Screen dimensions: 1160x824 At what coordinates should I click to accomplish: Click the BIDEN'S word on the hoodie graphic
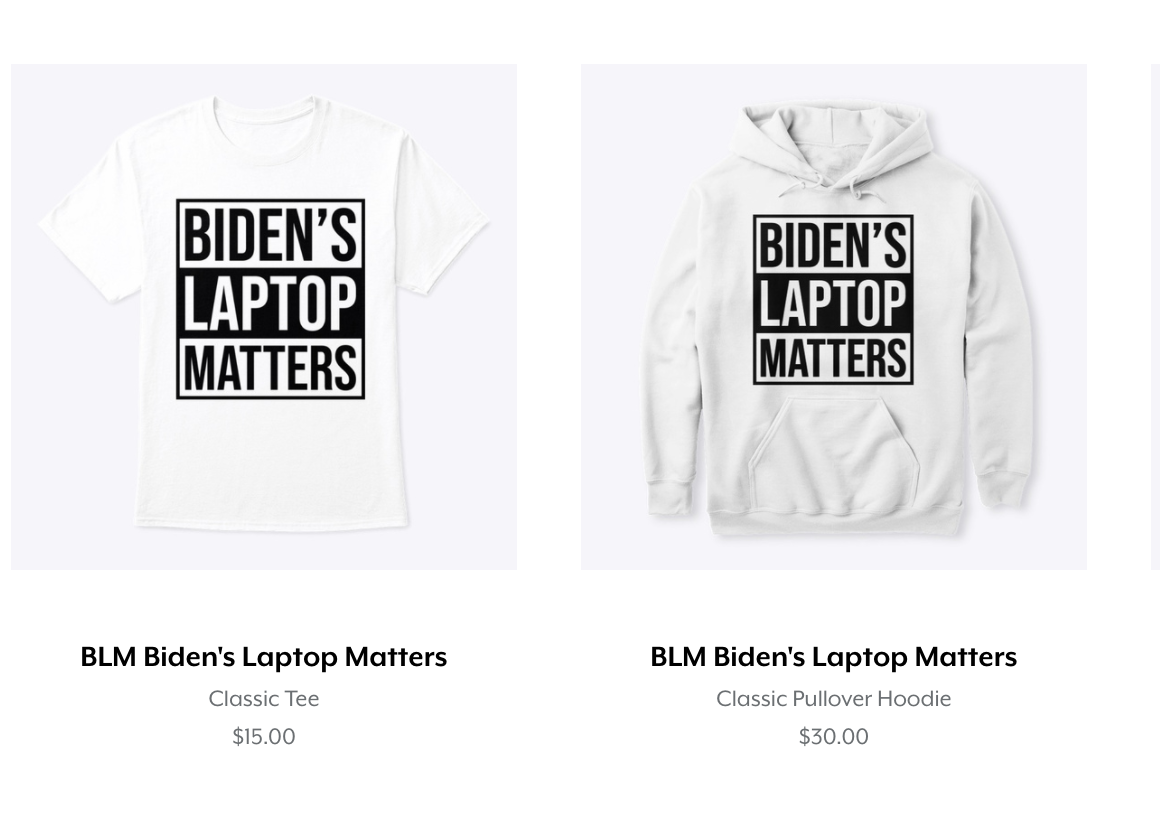coord(833,246)
